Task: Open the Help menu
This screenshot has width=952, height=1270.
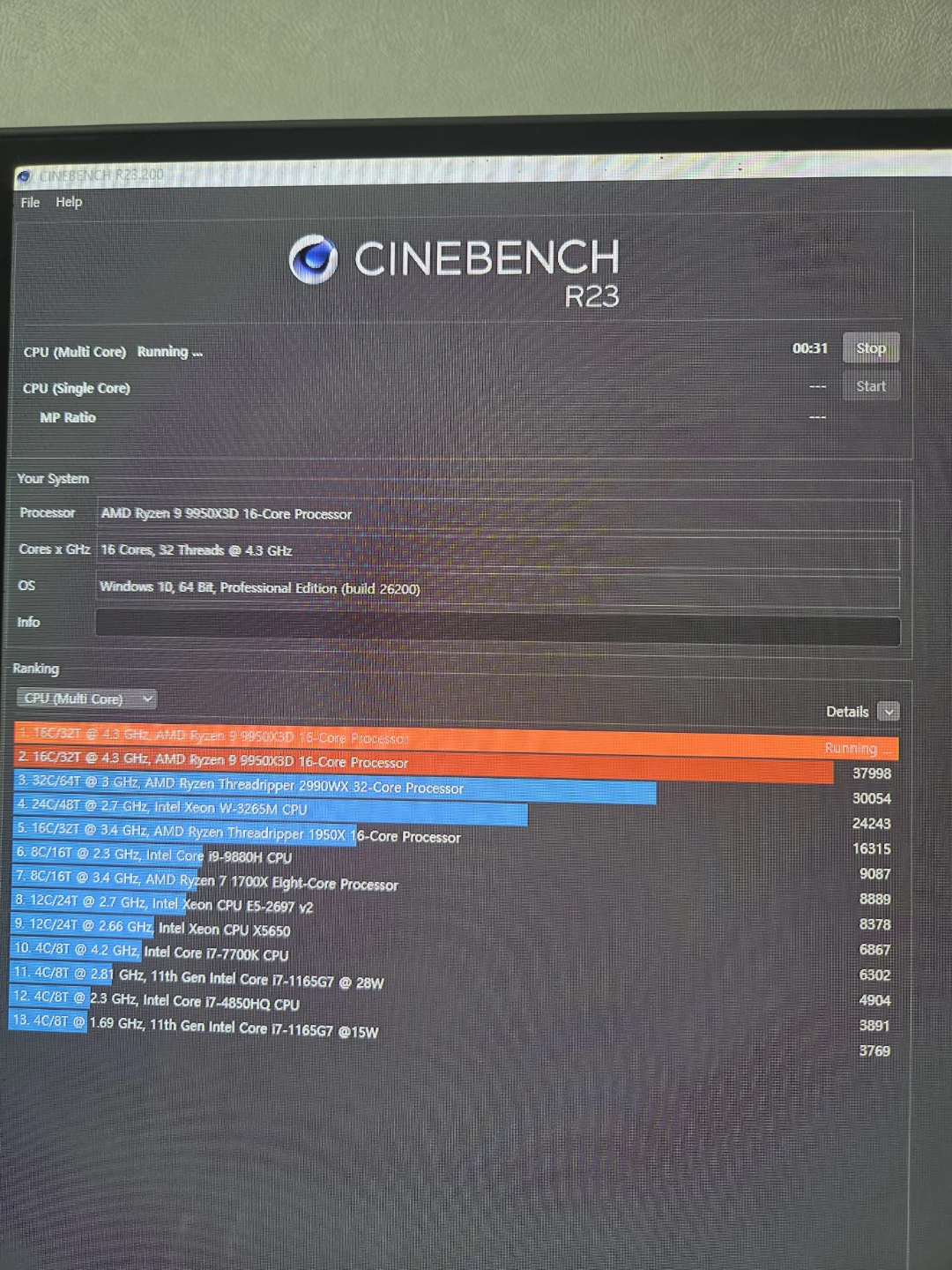Action: click(x=69, y=202)
